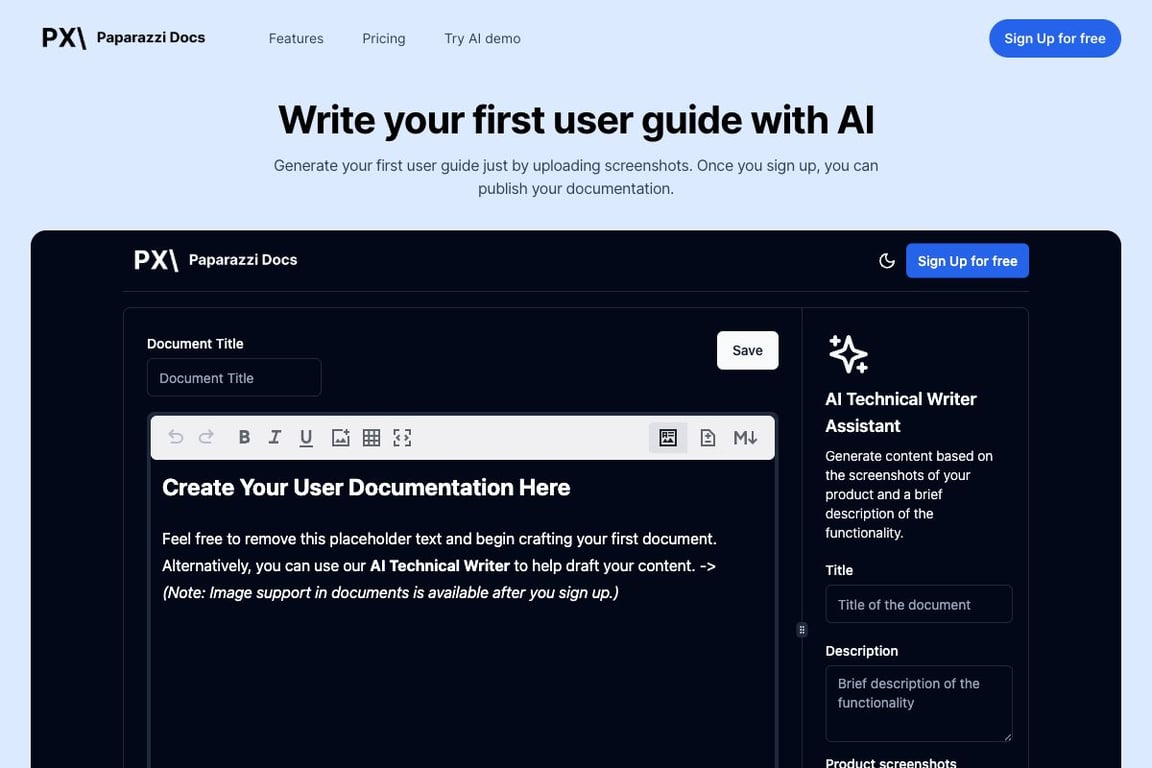The height and width of the screenshot is (768, 1152).
Task: Insert an image via toolbar icon
Action: point(340,437)
